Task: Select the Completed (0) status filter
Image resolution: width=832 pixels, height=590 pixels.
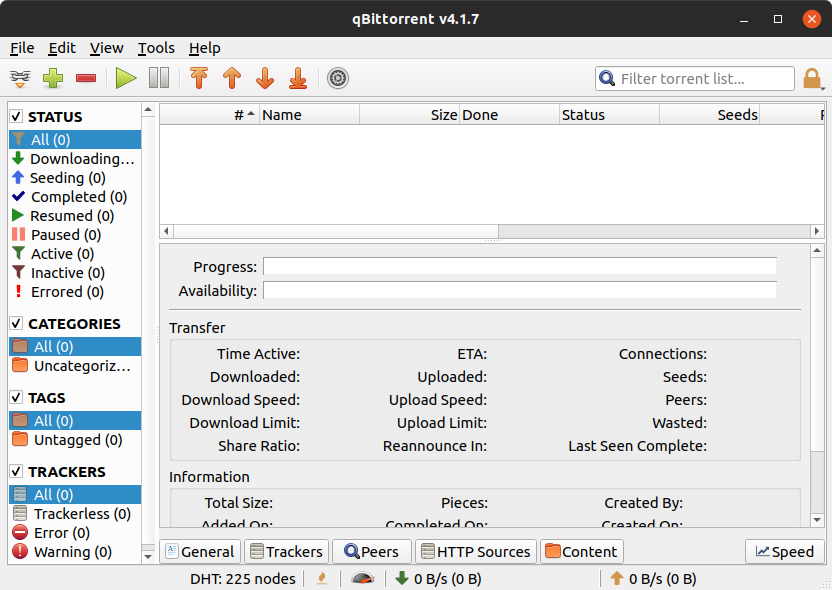Action: click(75, 197)
